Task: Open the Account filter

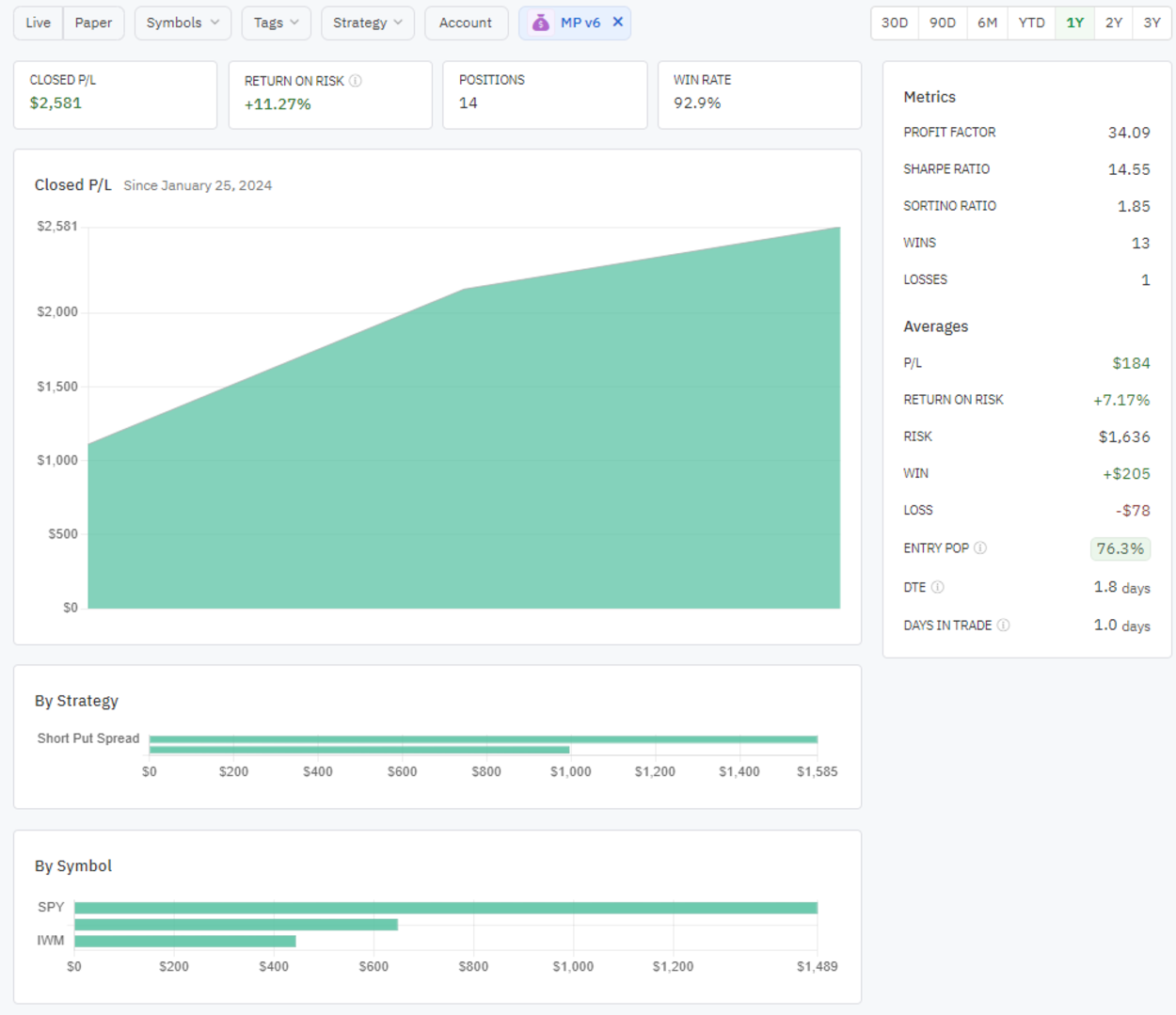Action: [466, 23]
